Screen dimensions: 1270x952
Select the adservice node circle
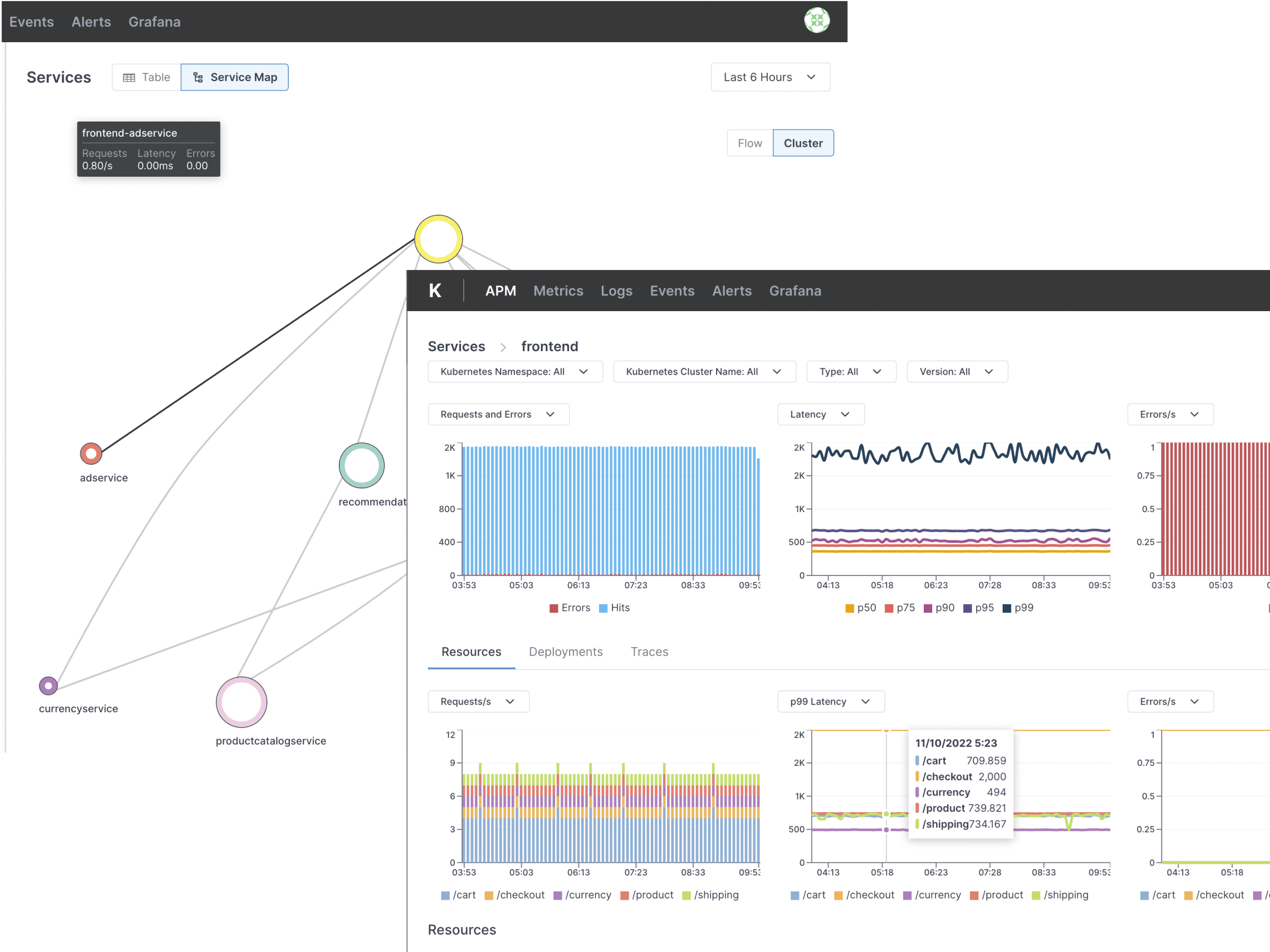click(x=91, y=453)
